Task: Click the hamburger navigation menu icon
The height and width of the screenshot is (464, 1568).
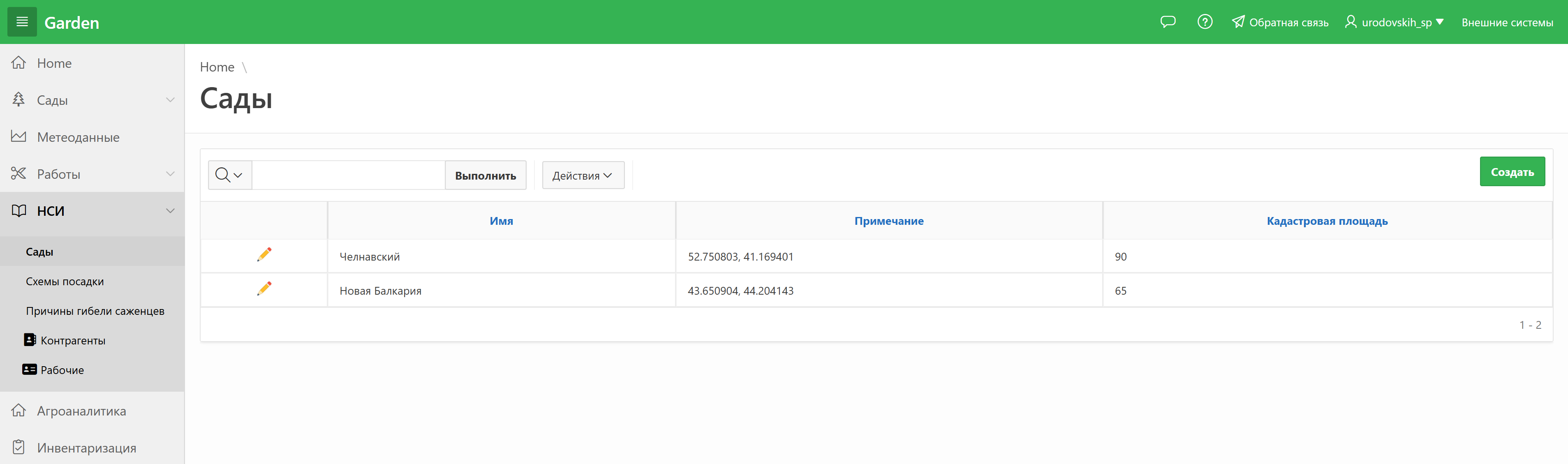Action: pos(22,22)
